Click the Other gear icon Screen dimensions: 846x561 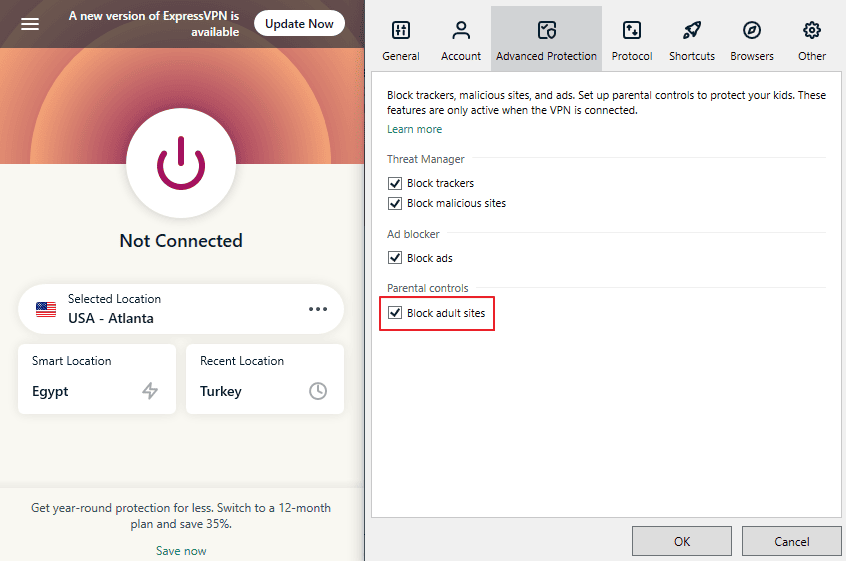tap(811, 30)
